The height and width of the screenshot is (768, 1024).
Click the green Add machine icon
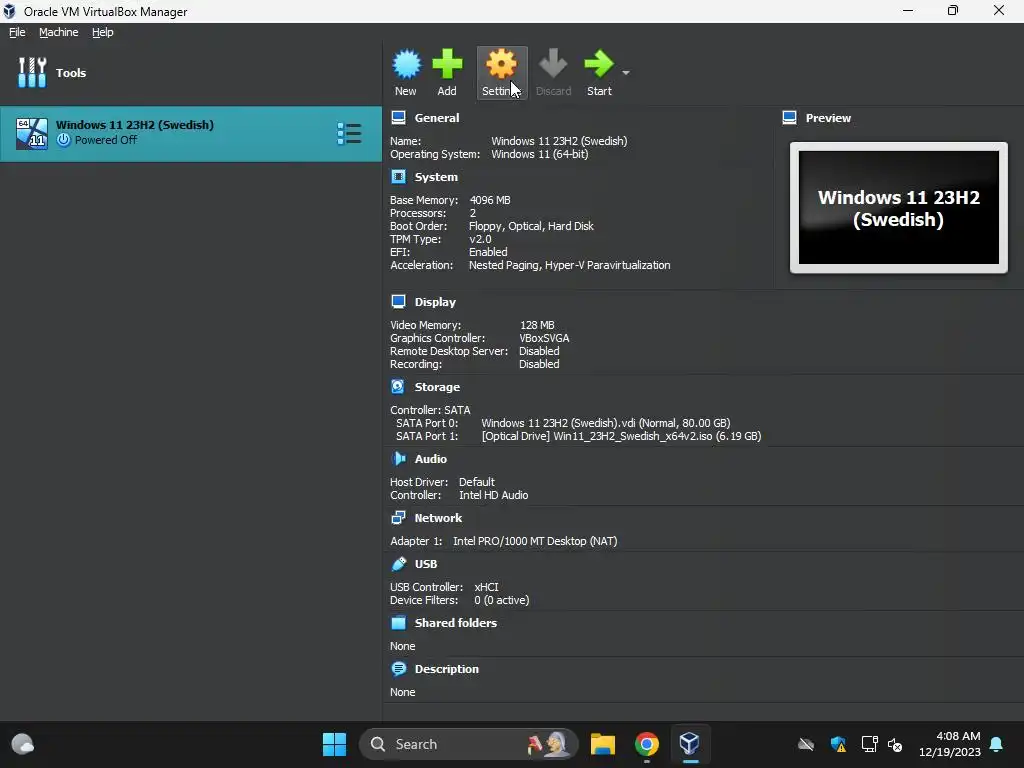[447, 65]
